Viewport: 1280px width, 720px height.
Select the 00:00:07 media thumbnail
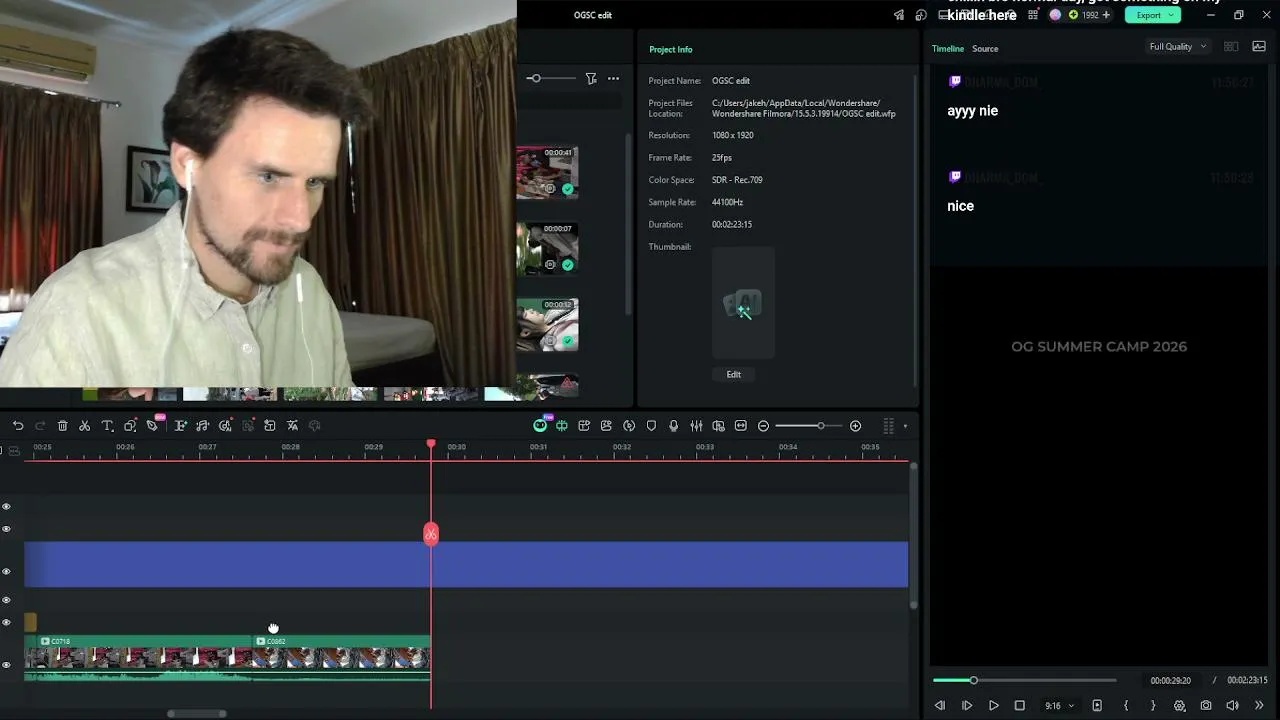point(547,248)
